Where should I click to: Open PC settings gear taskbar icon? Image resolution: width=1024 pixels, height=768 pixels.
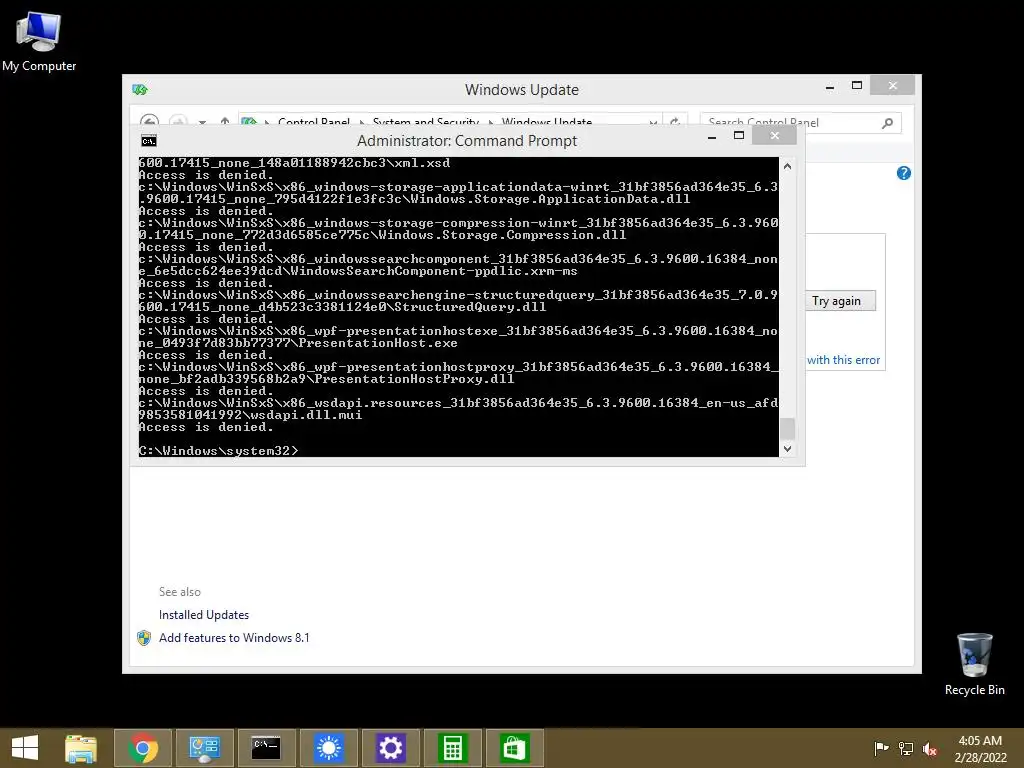coord(391,748)
